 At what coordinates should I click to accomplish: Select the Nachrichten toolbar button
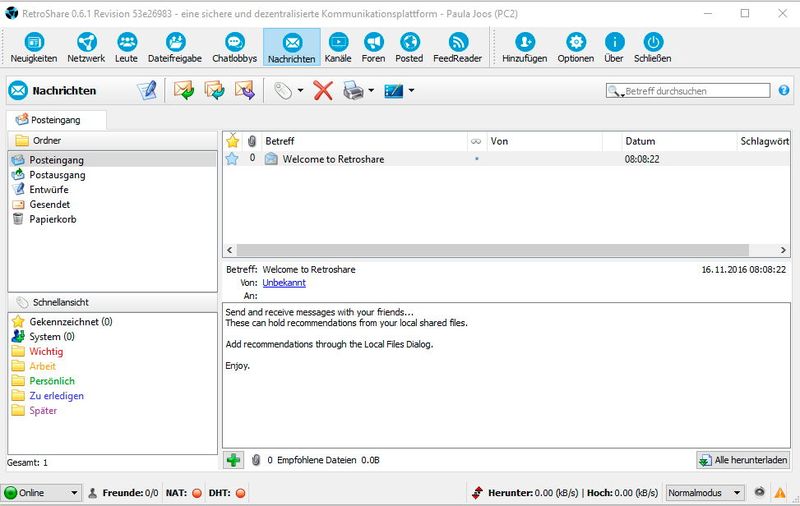(x=292, y=47)
